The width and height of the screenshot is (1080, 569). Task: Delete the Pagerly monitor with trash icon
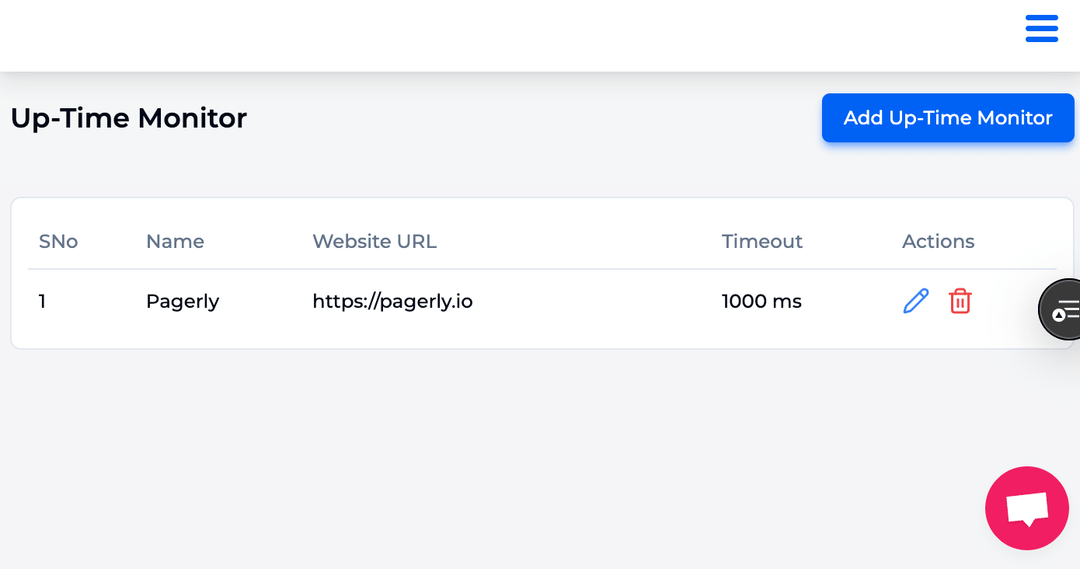click(x=960, y=301)
